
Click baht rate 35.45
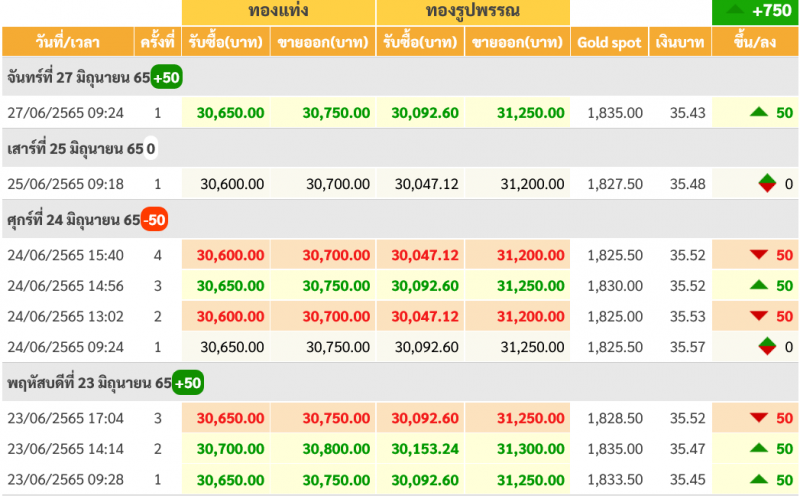point(688,480)
